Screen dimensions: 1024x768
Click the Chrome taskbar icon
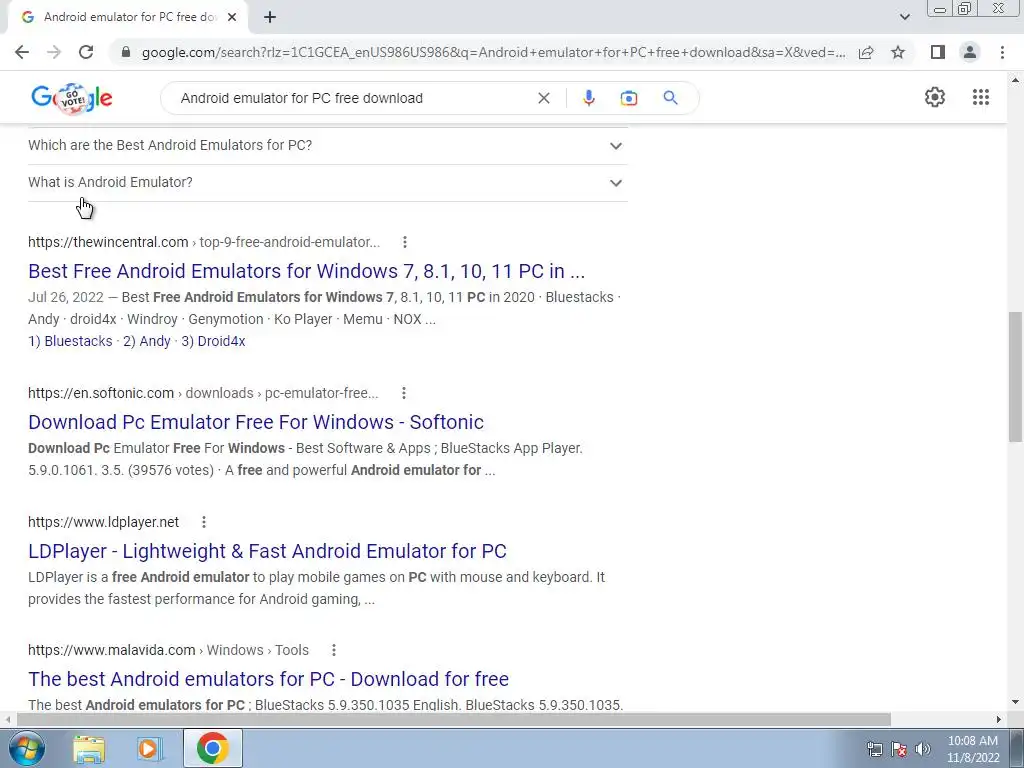pos(212,748)
